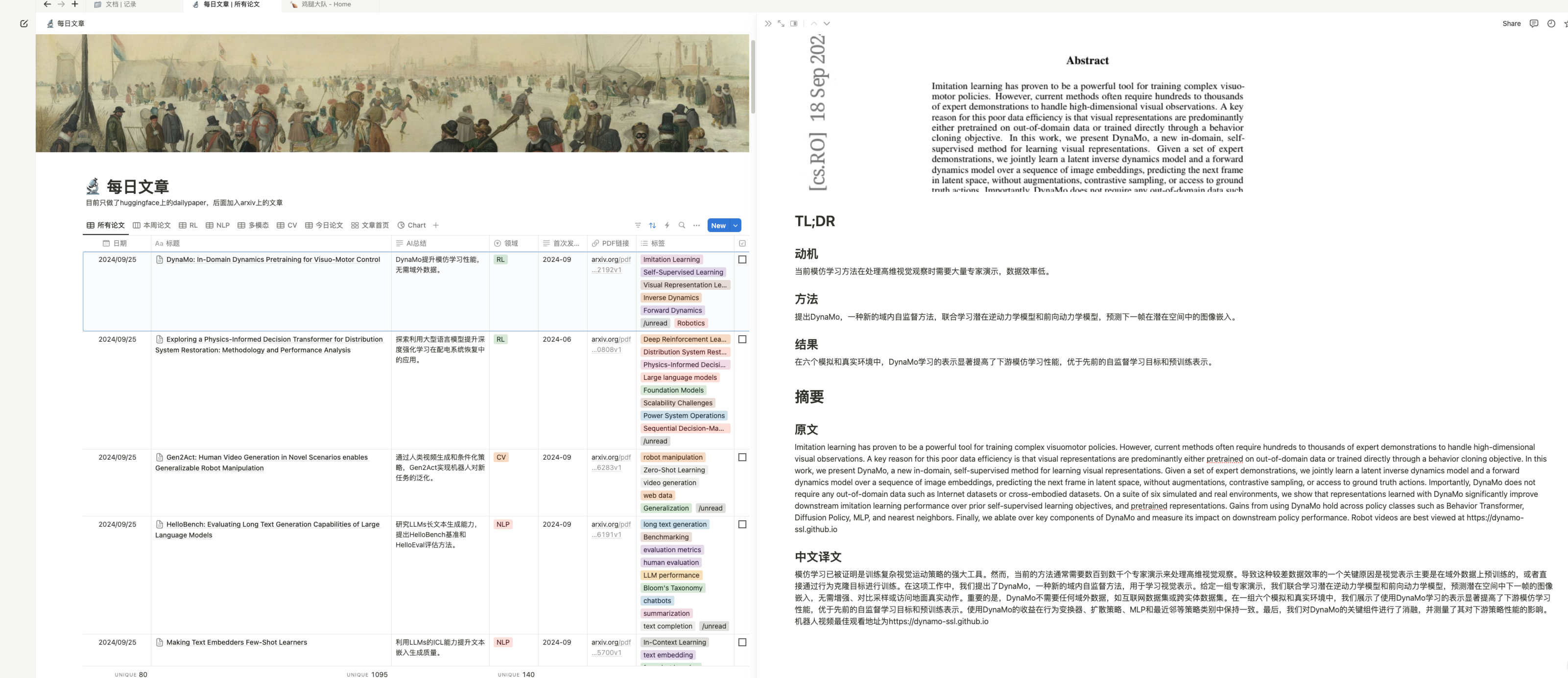
Task: Open automations via the lightning bolt icon
Action: [x=667, y=225]
